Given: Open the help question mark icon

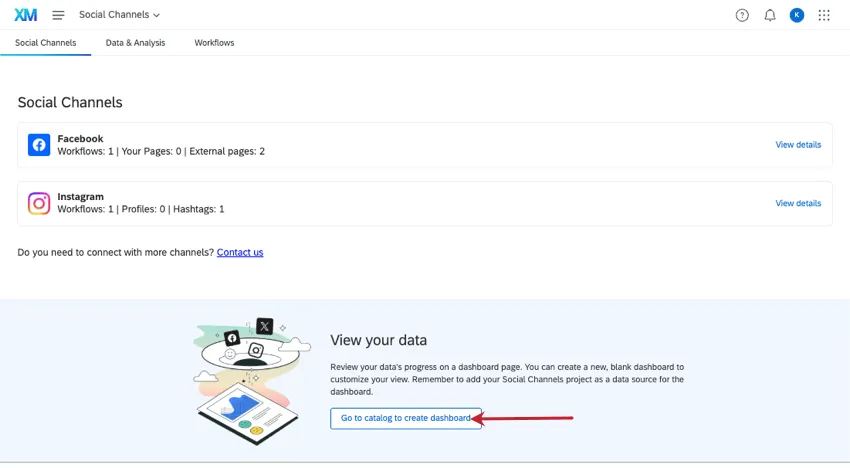Looking at the screenshot, I should click(x=742, y=15).
